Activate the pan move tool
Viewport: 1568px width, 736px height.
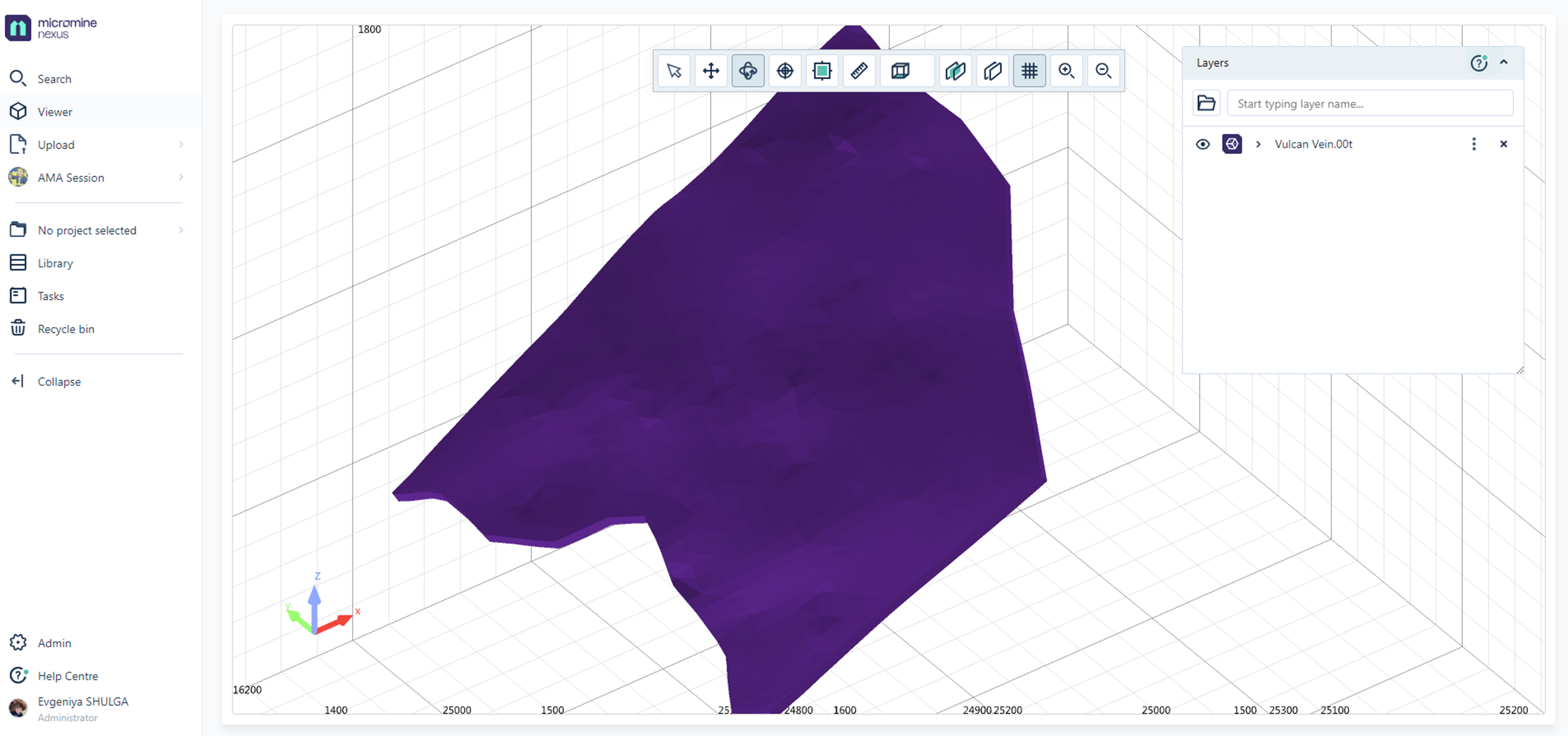click(711, 71)
